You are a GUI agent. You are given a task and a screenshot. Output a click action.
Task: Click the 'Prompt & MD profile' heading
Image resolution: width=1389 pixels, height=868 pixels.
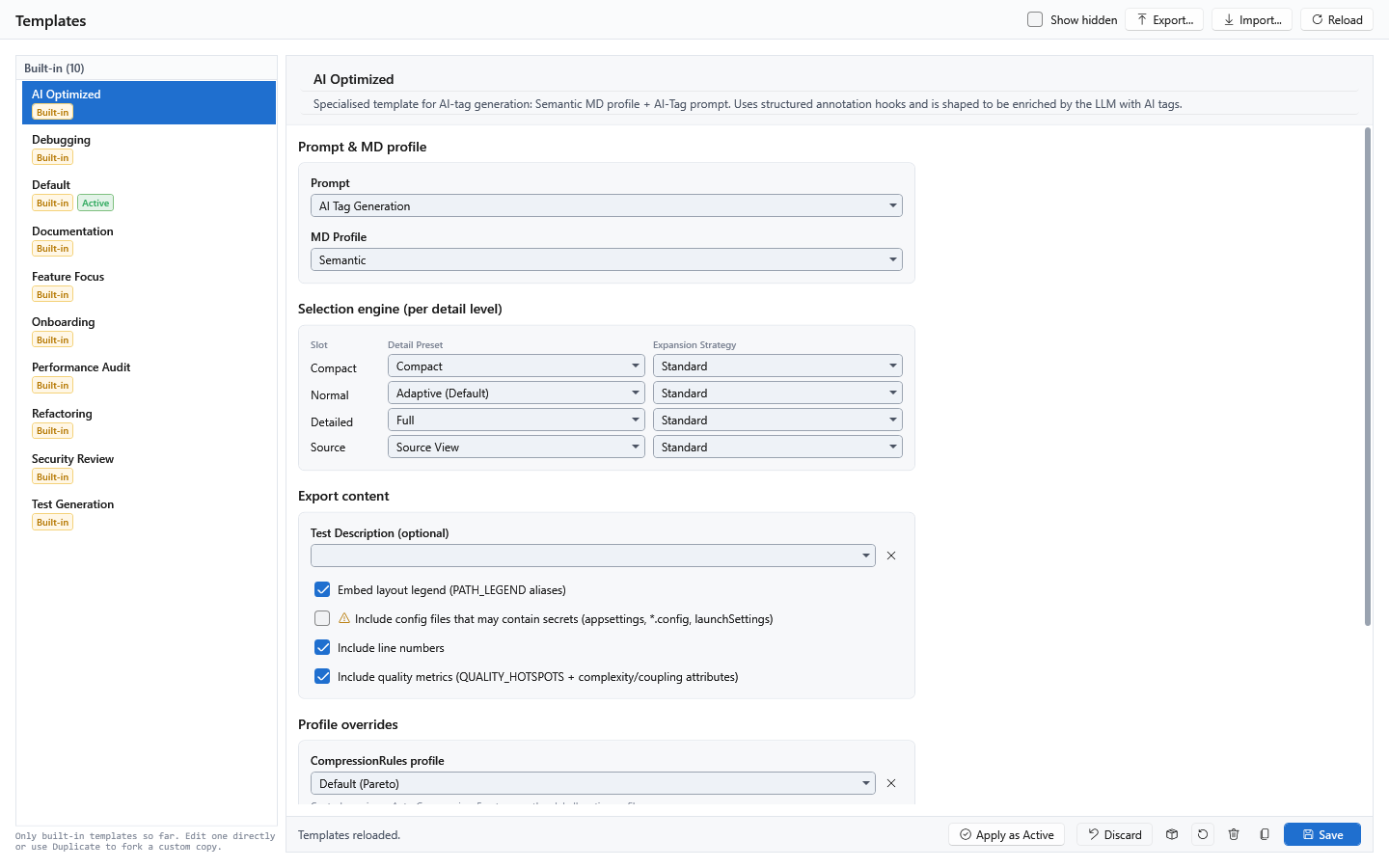(363, 147)
